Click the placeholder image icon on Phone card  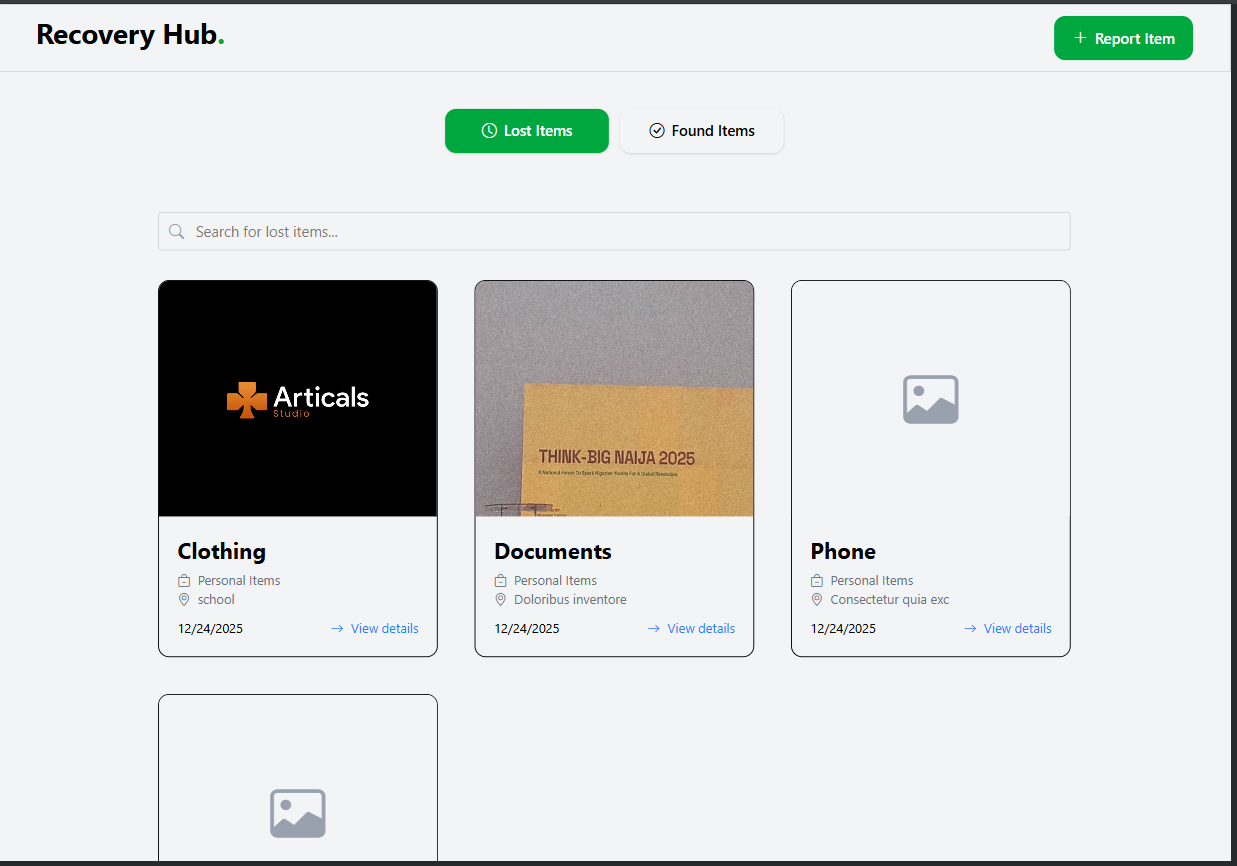pyautogui.click(x=930, y=399)
